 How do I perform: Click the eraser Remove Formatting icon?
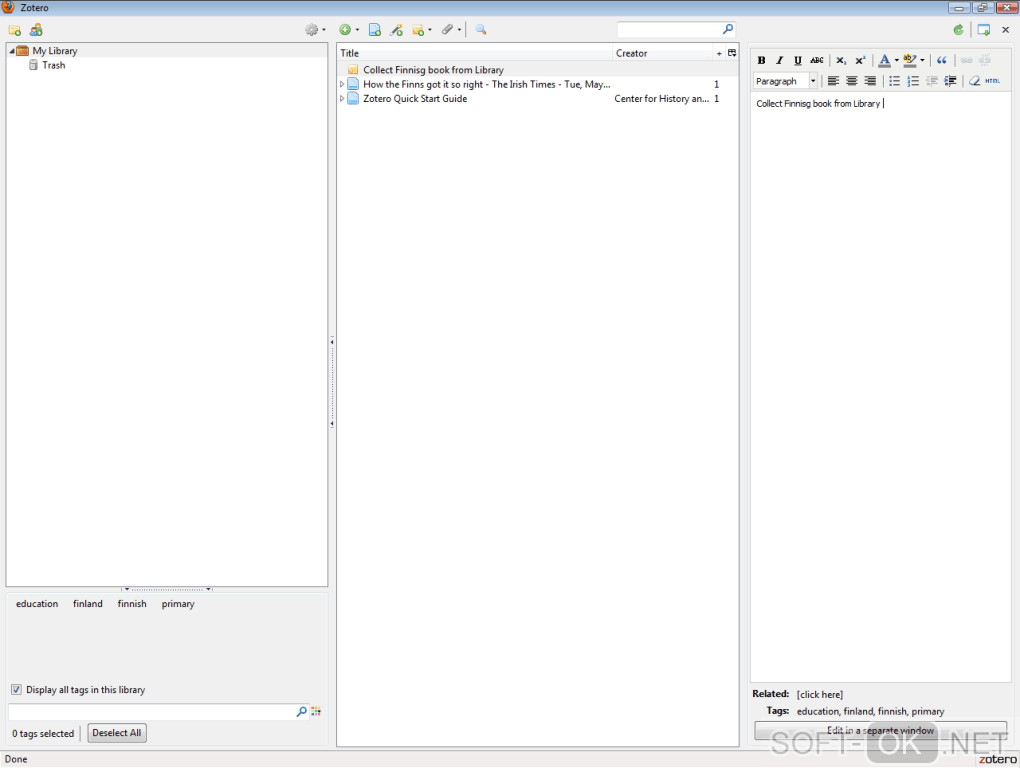(974, 81)
